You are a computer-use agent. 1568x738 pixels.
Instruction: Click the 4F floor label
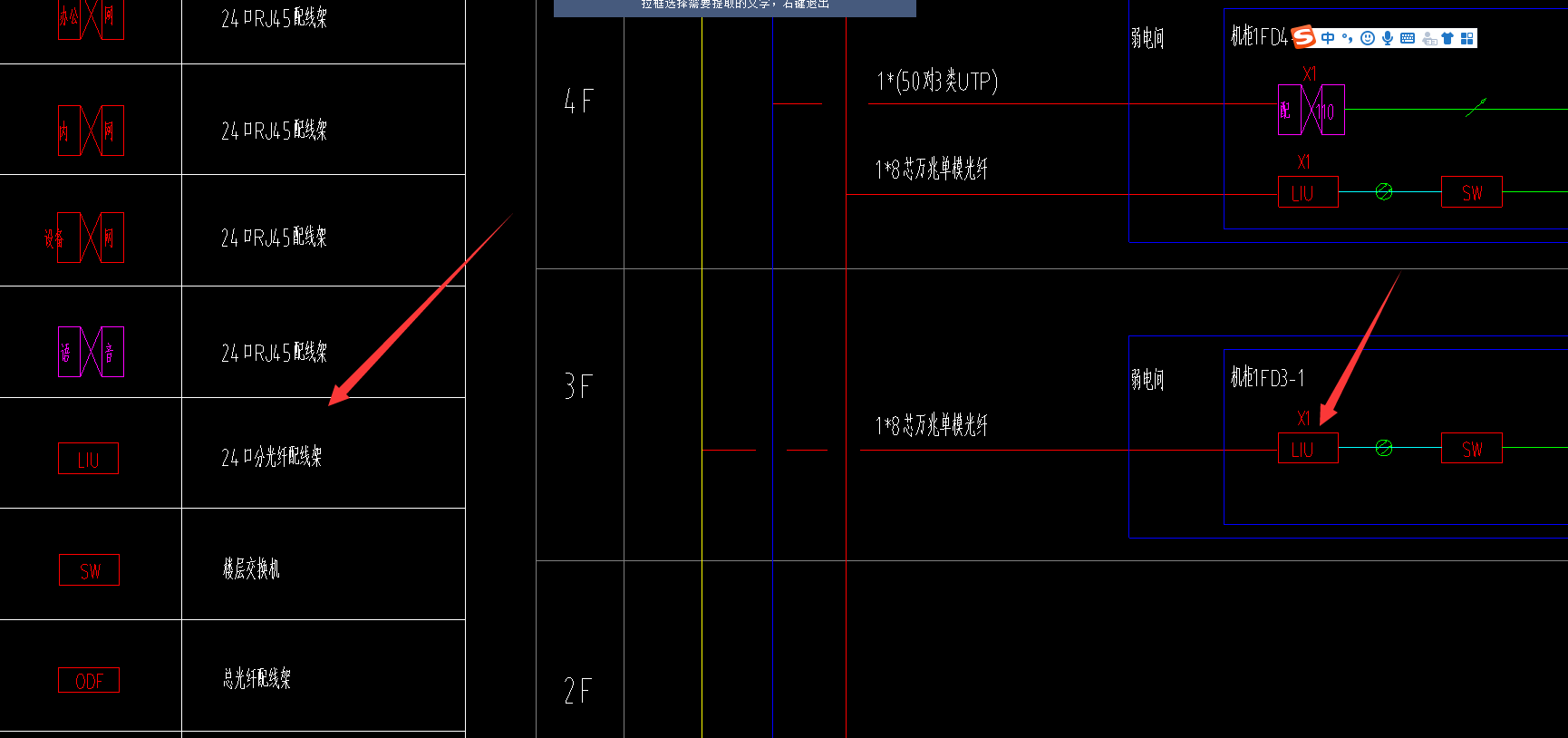click(578, 101)
